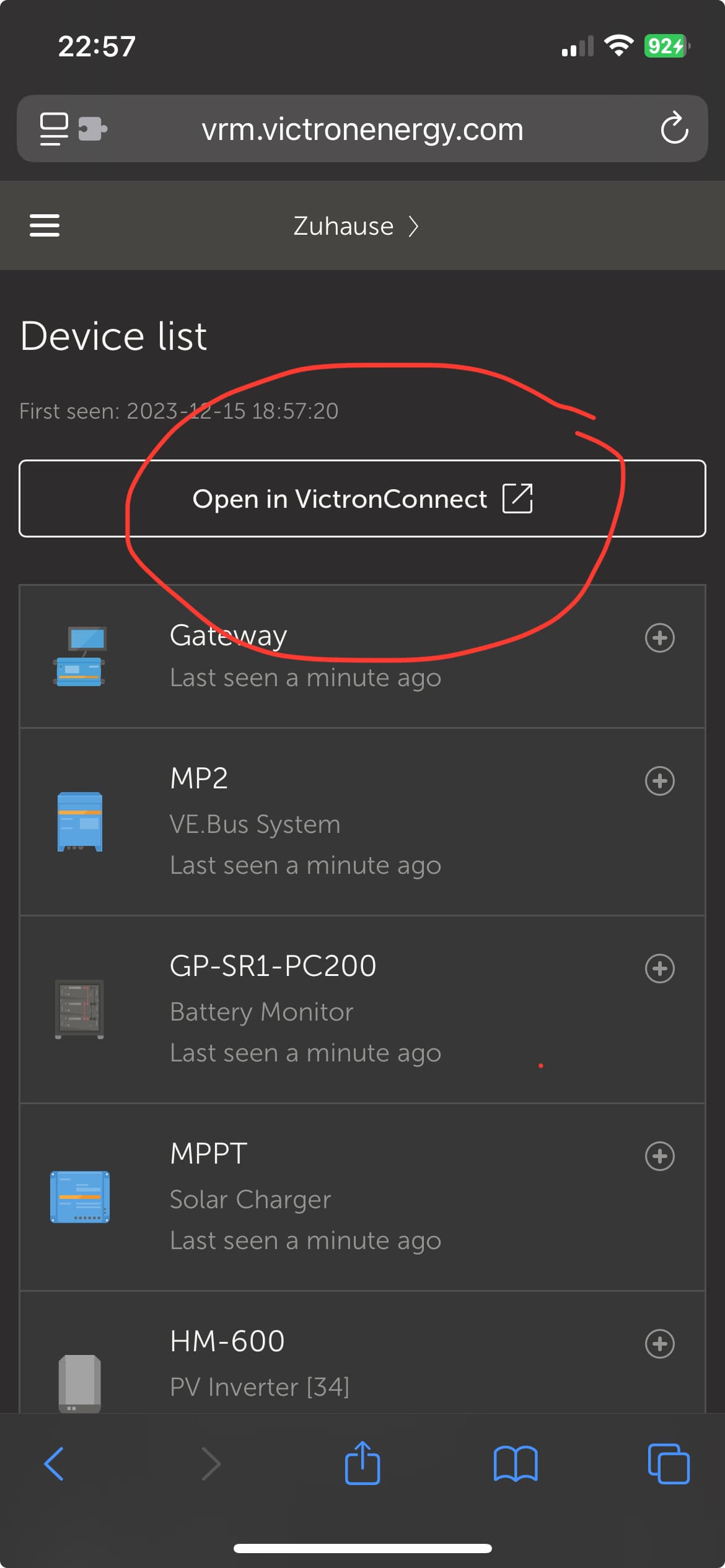Tap the Safari extensions puzzle icon
Image resolution: width=725 pixels, height=1568 pixels.
click(93, 129)
